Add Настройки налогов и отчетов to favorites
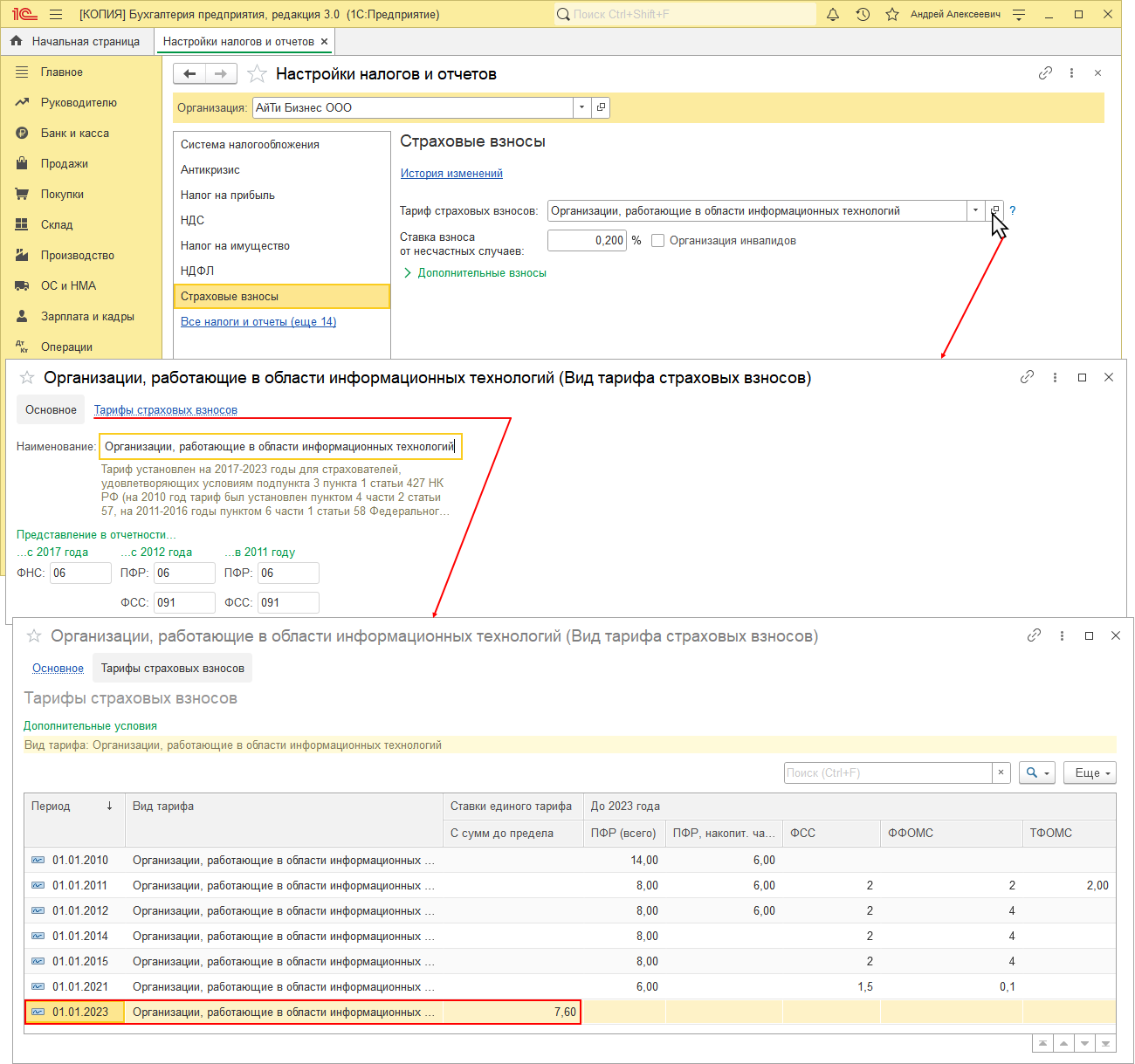The width and height of the screenshot is (1135, 1064). (257, 74)
